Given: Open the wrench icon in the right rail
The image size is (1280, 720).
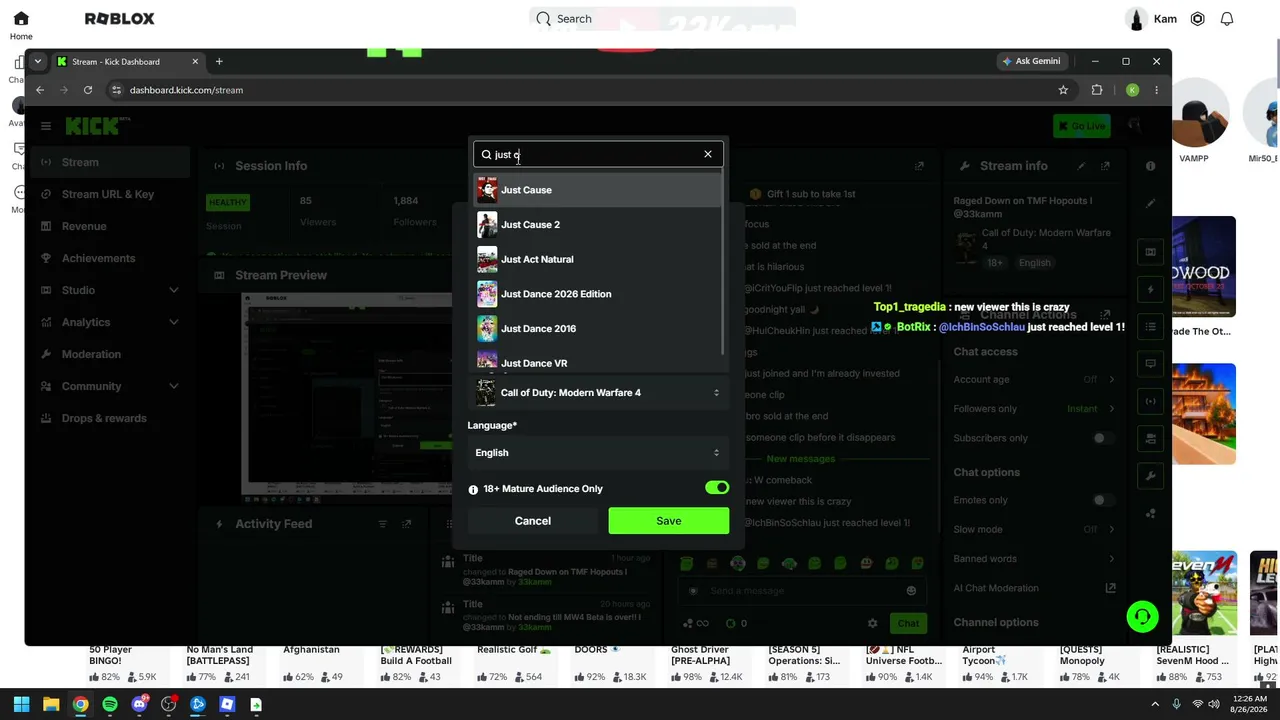Looking at the screenshot, I should 1151,476.
